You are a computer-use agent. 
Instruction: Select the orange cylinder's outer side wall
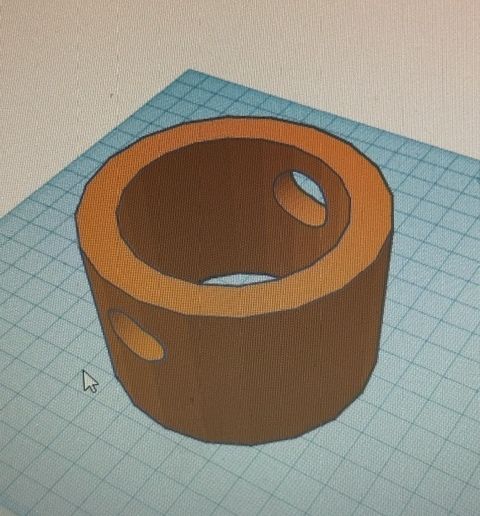[x=253, y=373]
